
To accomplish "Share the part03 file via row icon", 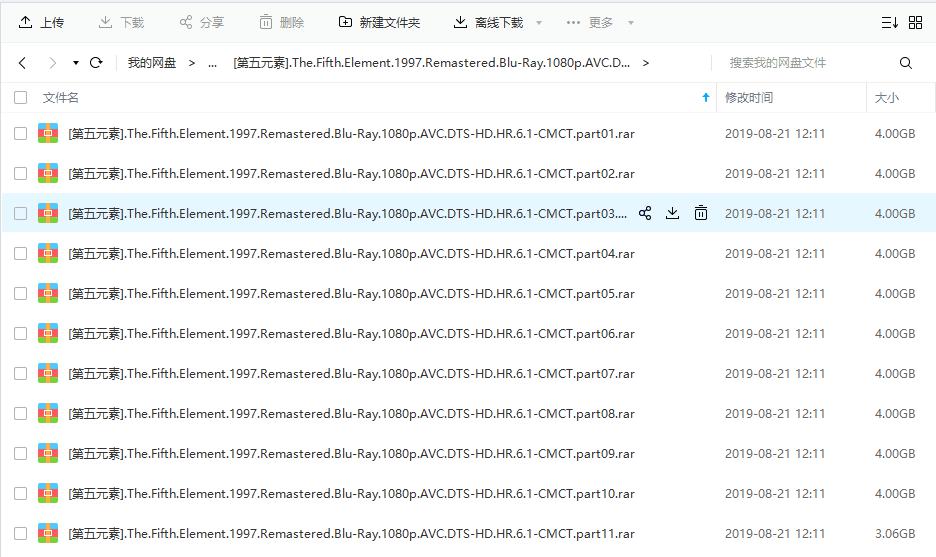I will [x=645, y=213].
